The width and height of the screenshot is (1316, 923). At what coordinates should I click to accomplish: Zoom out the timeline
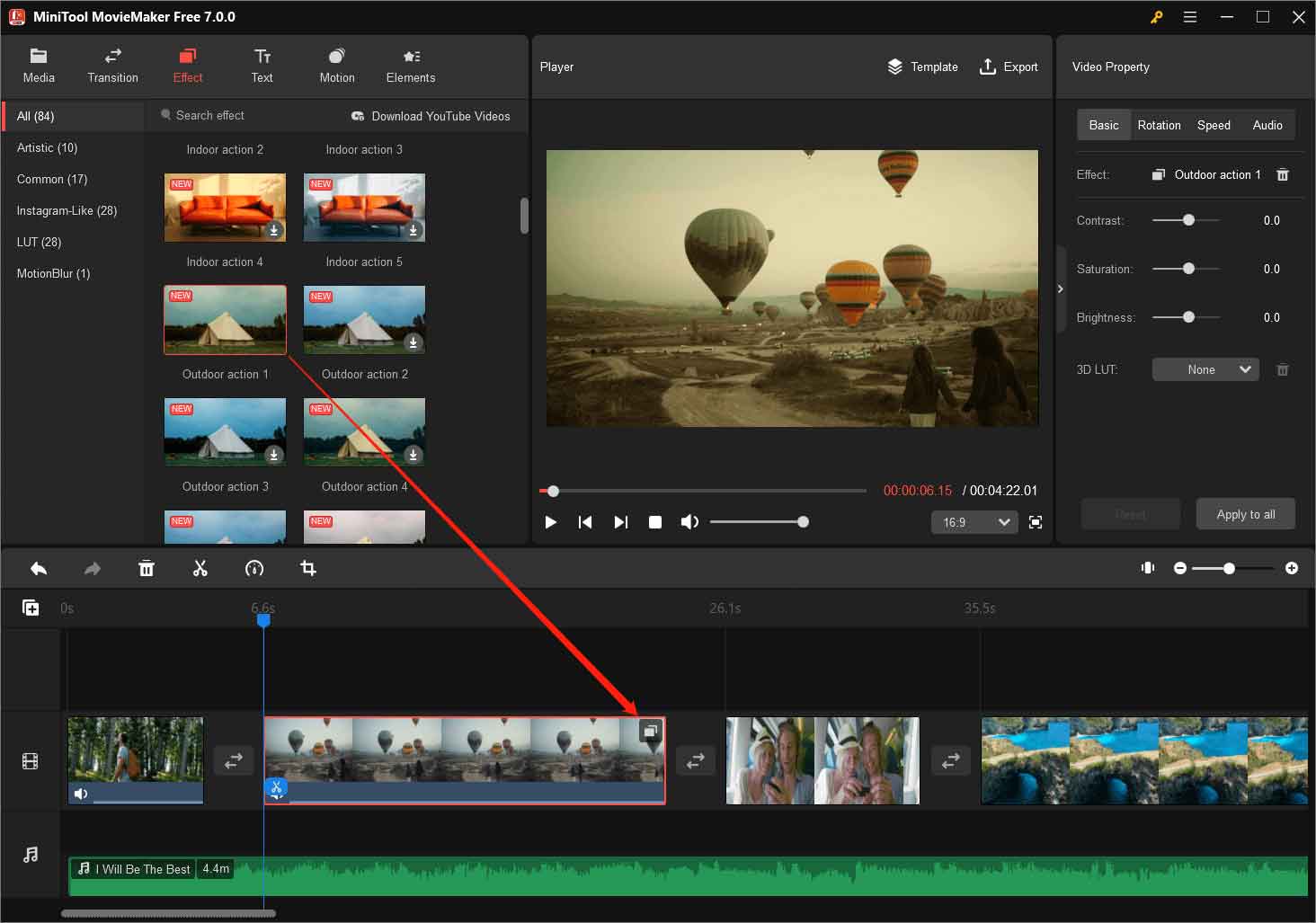(1180, 568)
